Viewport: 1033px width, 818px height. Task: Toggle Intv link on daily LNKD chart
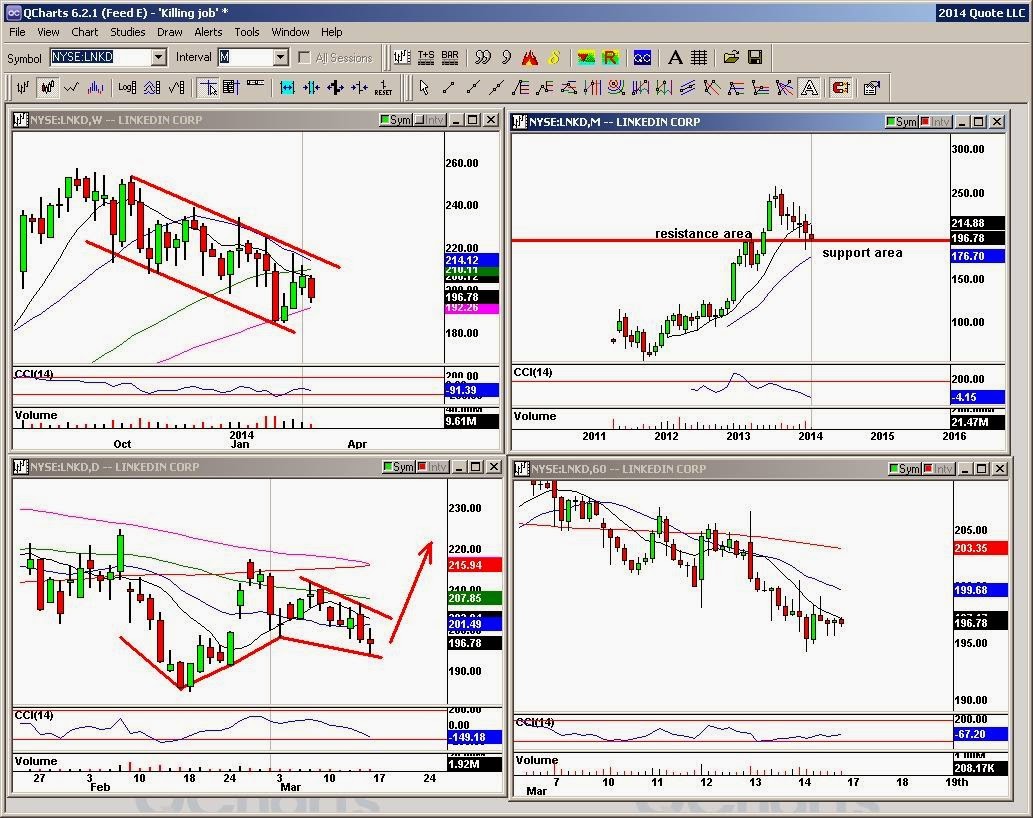(x=433, y=467)
